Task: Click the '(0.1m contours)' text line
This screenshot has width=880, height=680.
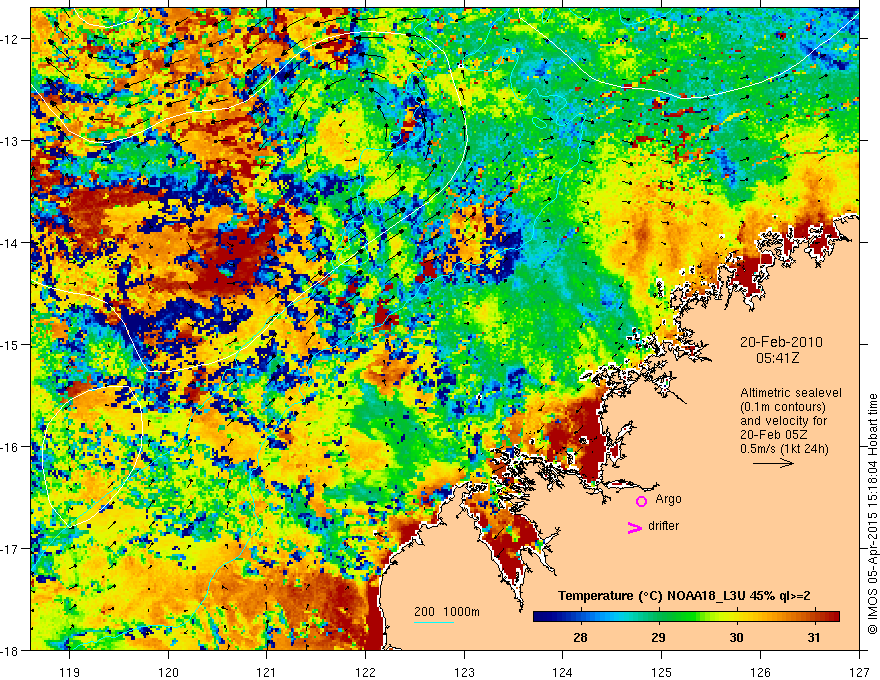Action: (x=783, y=407)
